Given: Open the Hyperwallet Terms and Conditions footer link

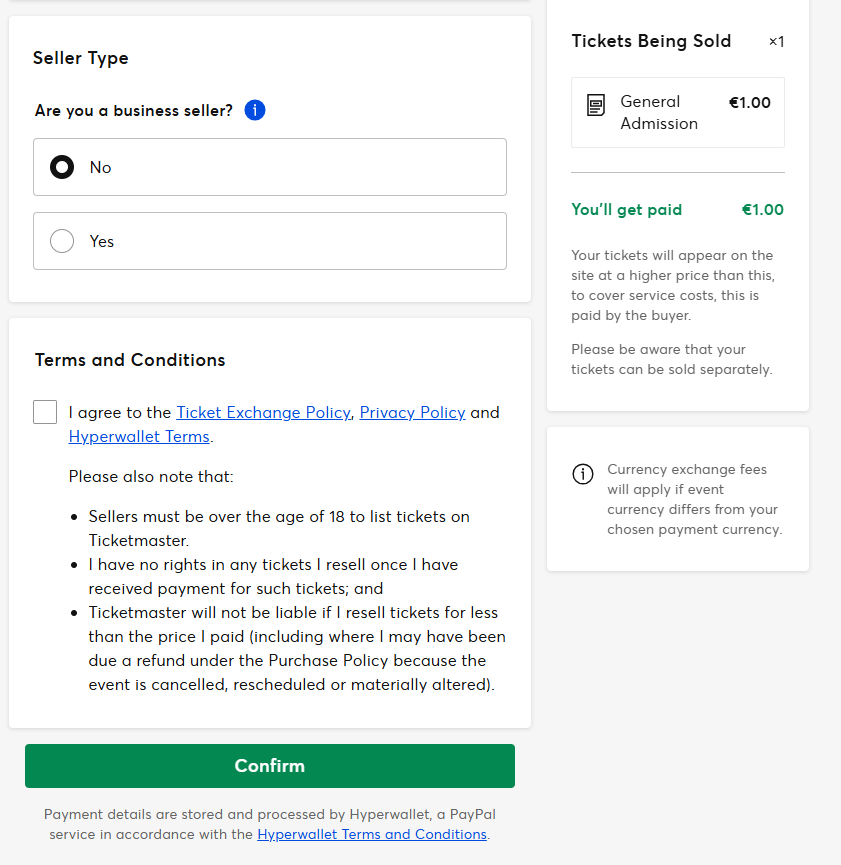Looking at the screenshot, I should tap(372, 834).
